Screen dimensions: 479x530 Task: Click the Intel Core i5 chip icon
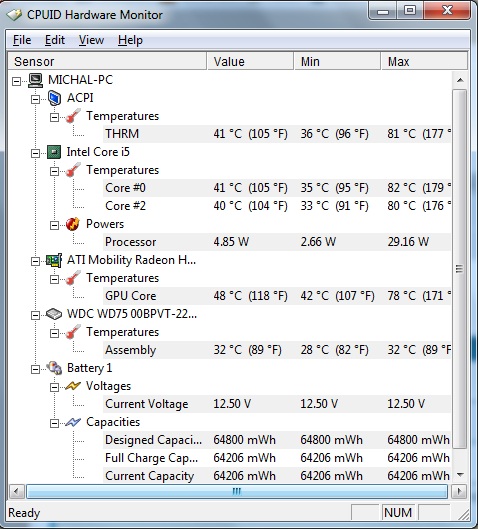(54, 152)
